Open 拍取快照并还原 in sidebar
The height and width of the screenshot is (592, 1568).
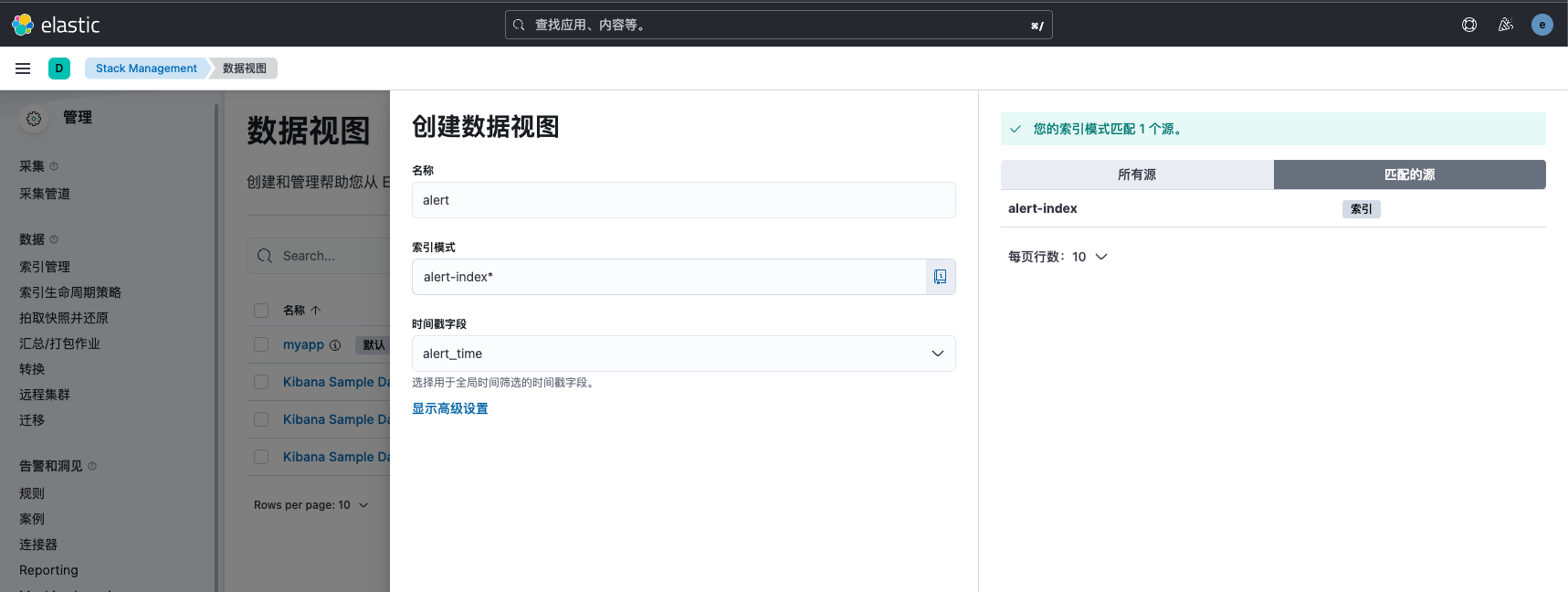[64, 318]
